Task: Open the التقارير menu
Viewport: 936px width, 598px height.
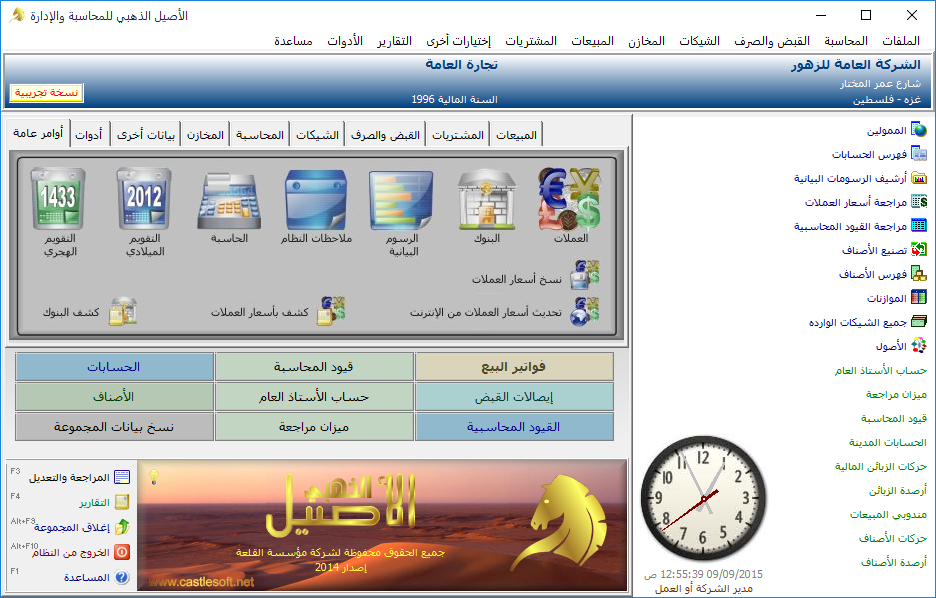Action: (395, 41)
